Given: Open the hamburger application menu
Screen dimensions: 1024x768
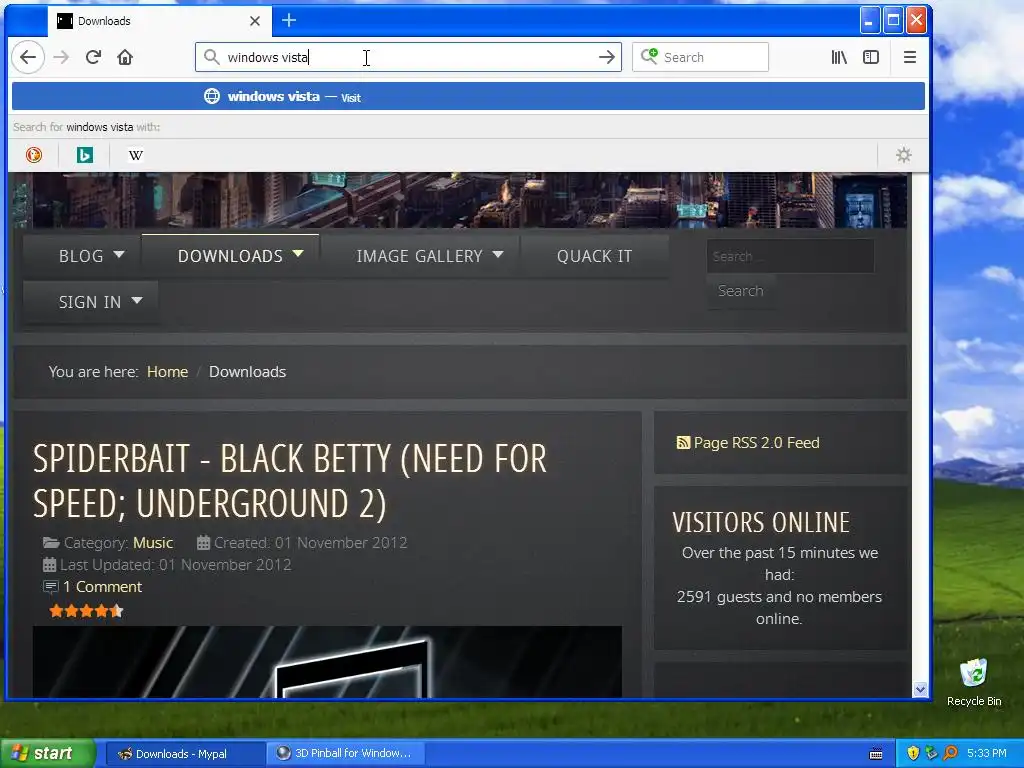Looking at the screenshot, I should click(910, 57).
